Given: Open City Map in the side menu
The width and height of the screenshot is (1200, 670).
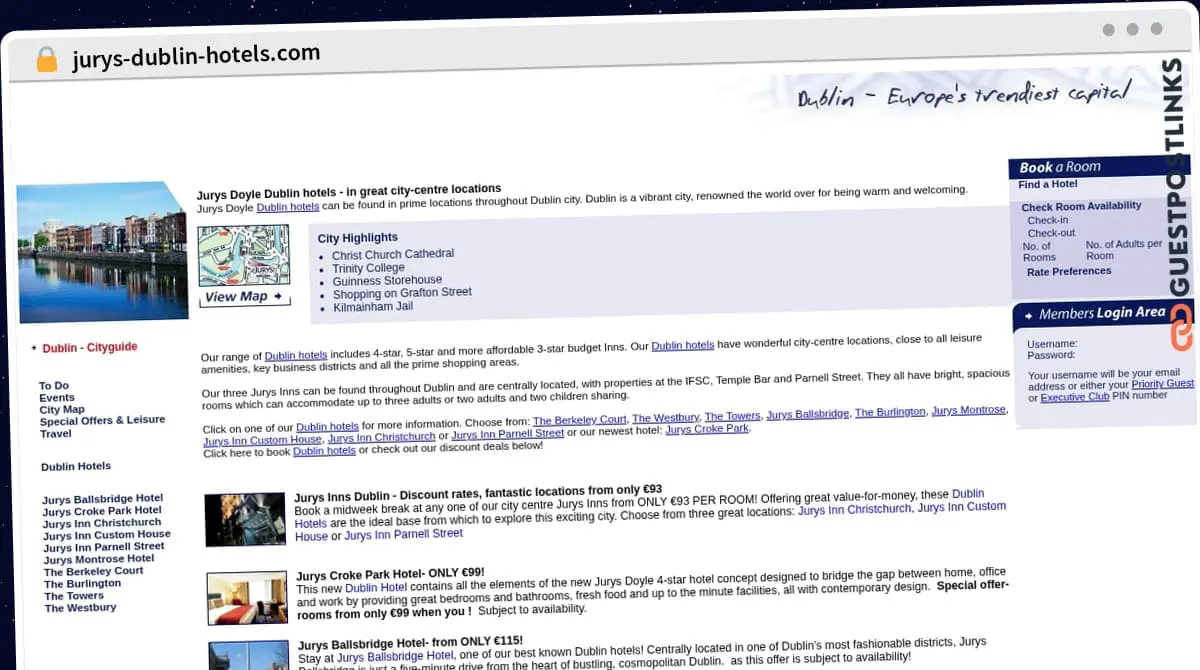Looking at the screenshot, I should click(62, 409).
